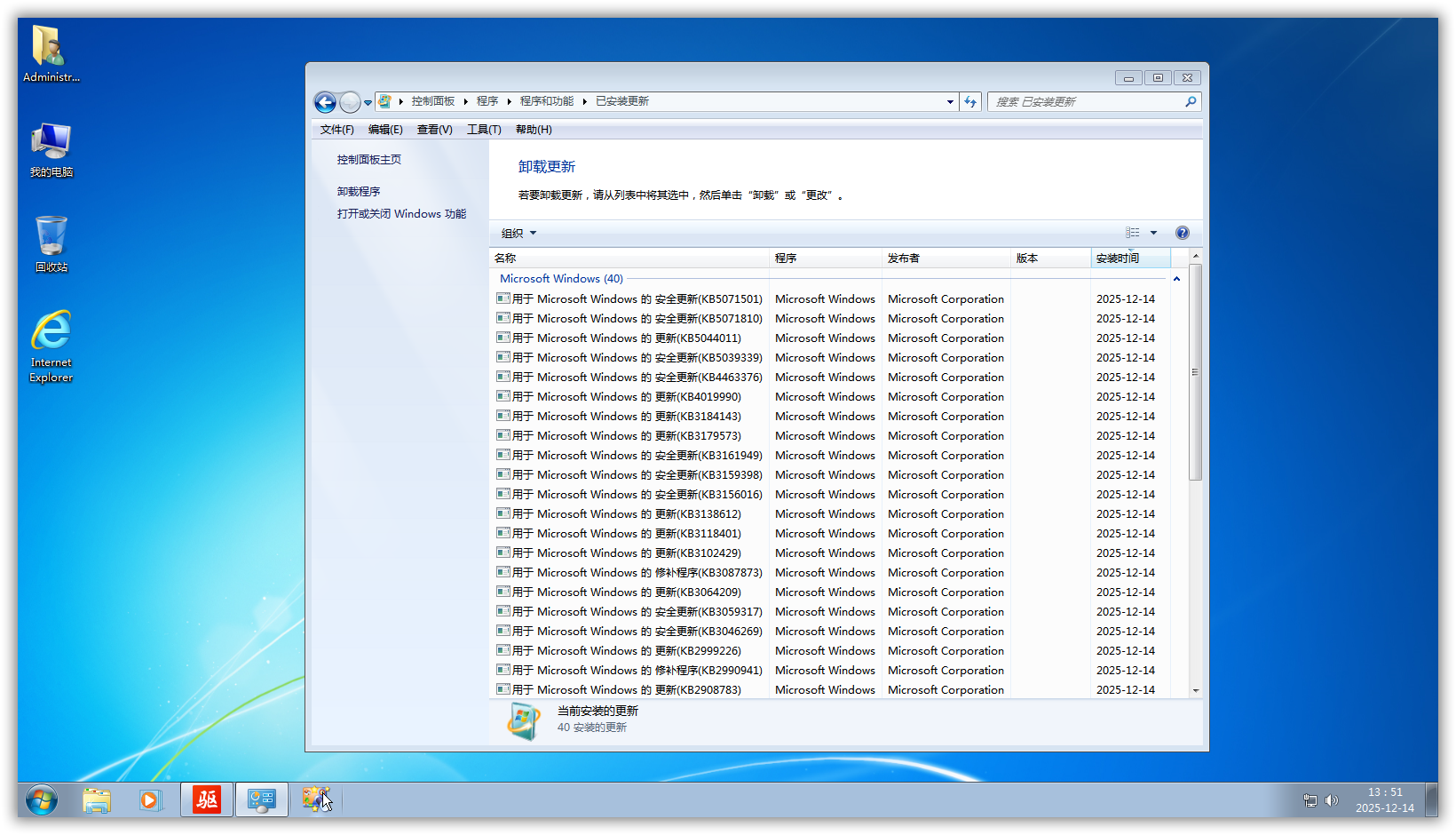Sort by the 程序 column header

[x=826, y=258]
